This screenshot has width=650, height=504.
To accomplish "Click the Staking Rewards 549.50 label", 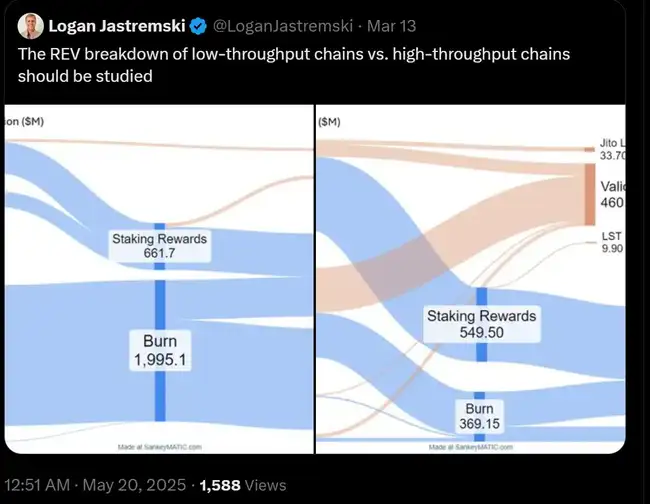I will (x=481, y=323).
